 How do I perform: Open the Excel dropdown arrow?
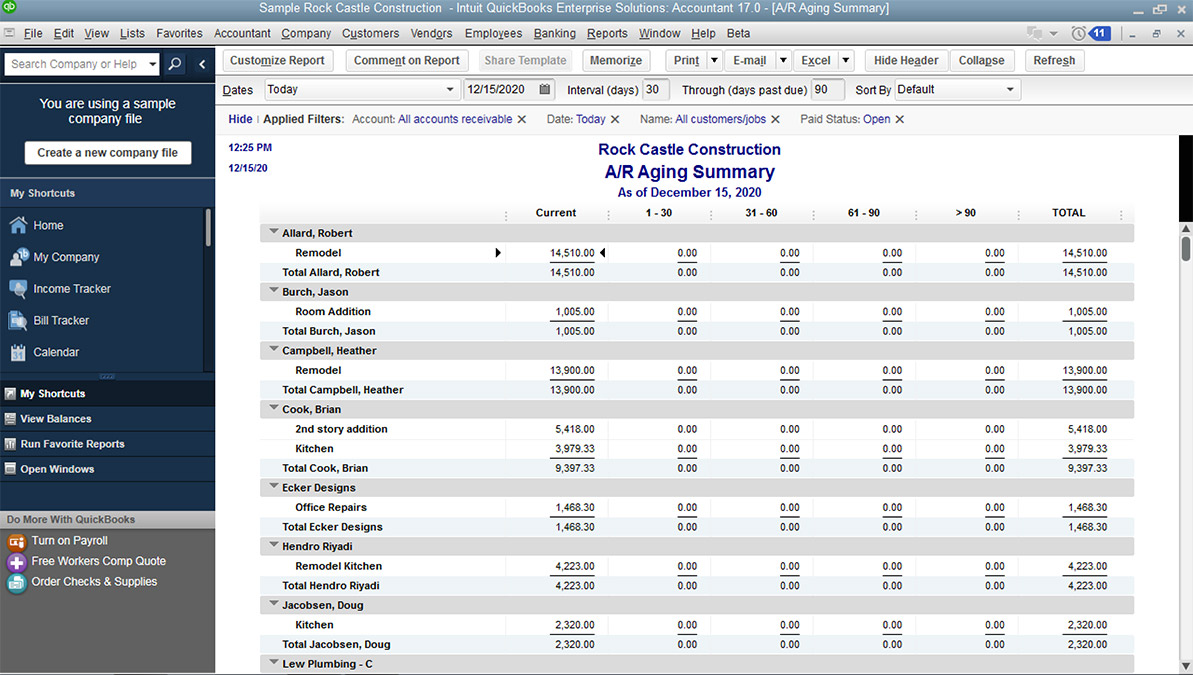[845, 60]
